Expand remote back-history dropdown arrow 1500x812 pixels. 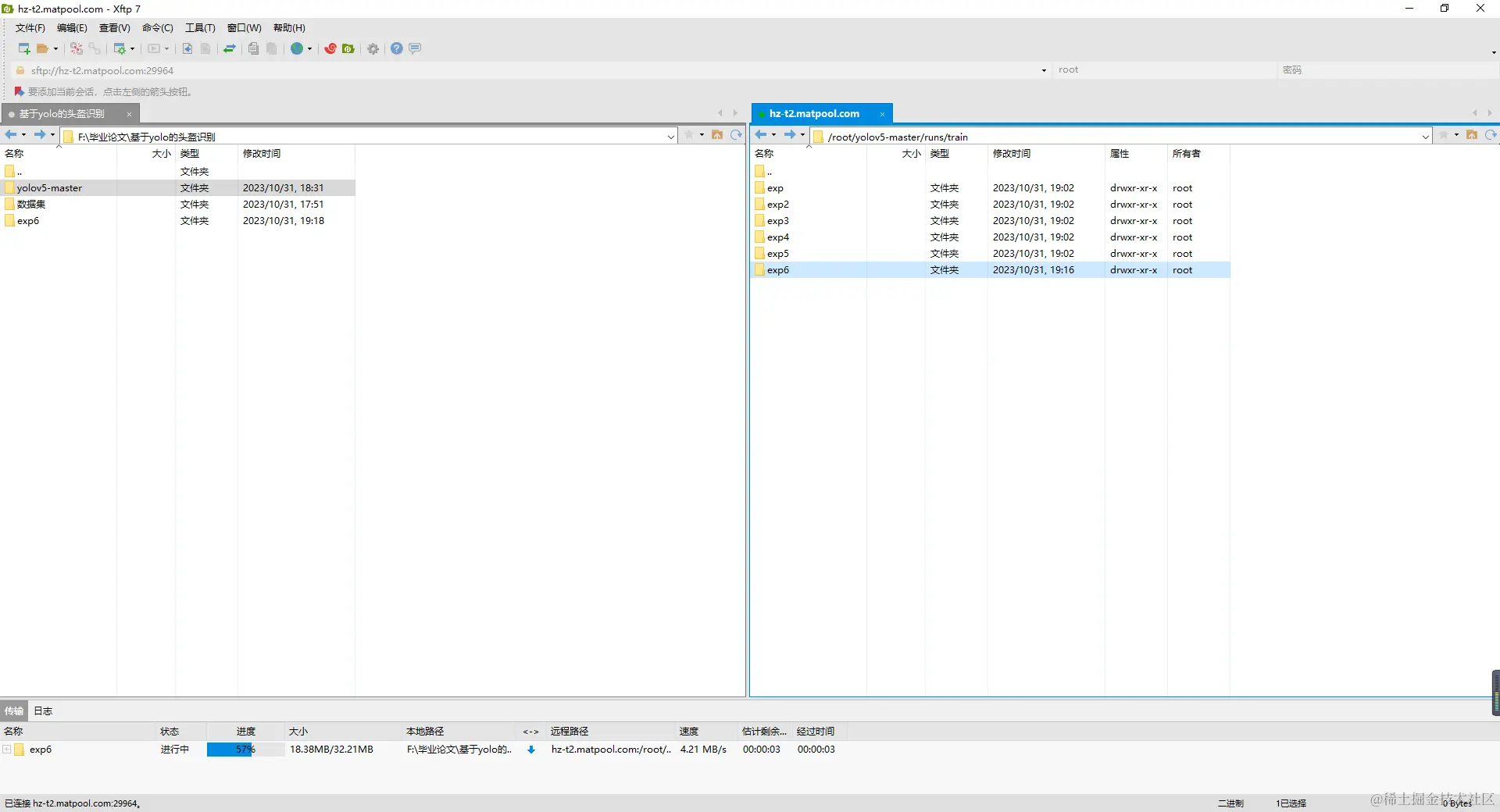click(774, 135)
